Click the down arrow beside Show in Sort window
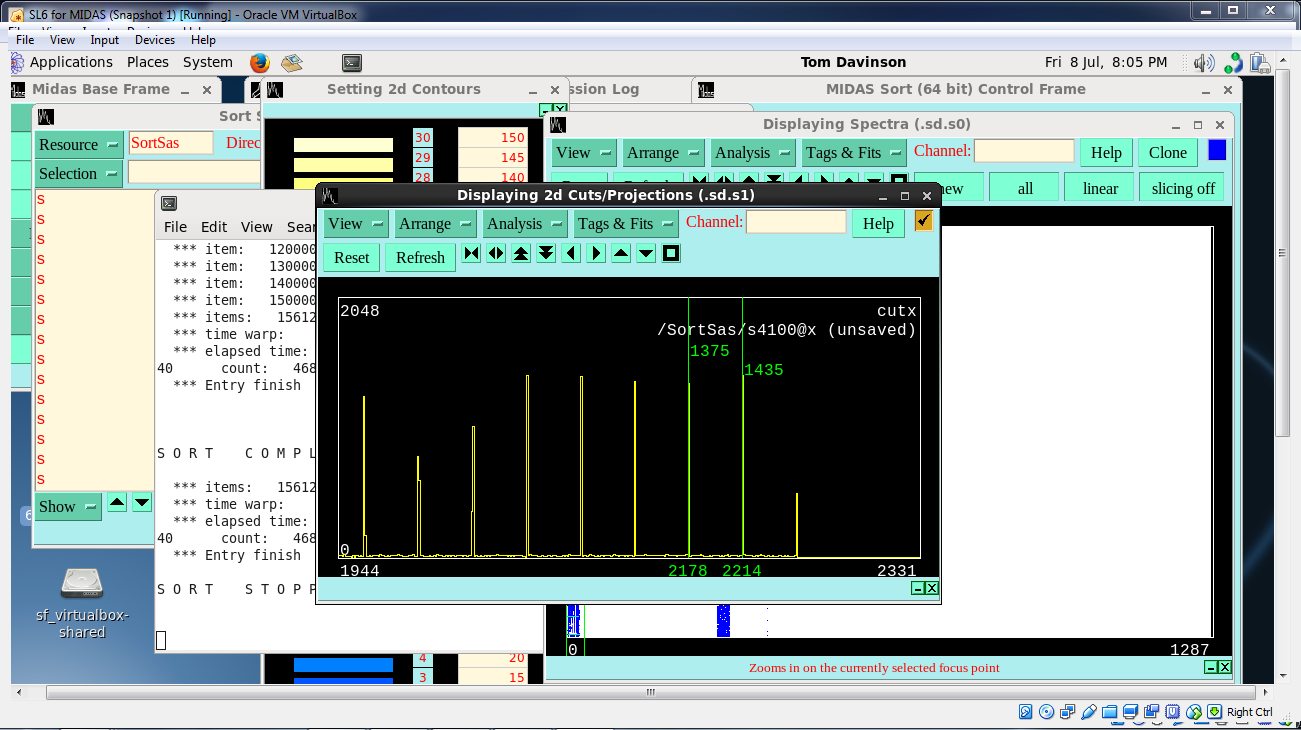Image resolution: width=1301 pixels, height=730 pixels. click(142, 502)
